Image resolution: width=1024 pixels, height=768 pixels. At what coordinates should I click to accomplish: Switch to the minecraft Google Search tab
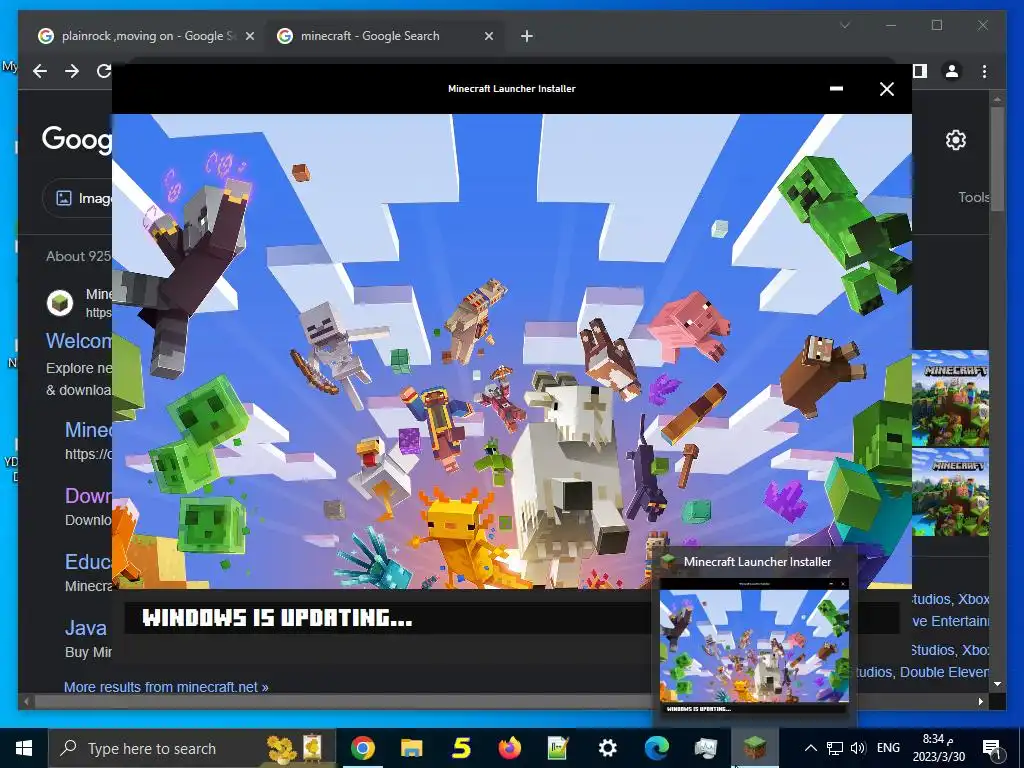385,36
